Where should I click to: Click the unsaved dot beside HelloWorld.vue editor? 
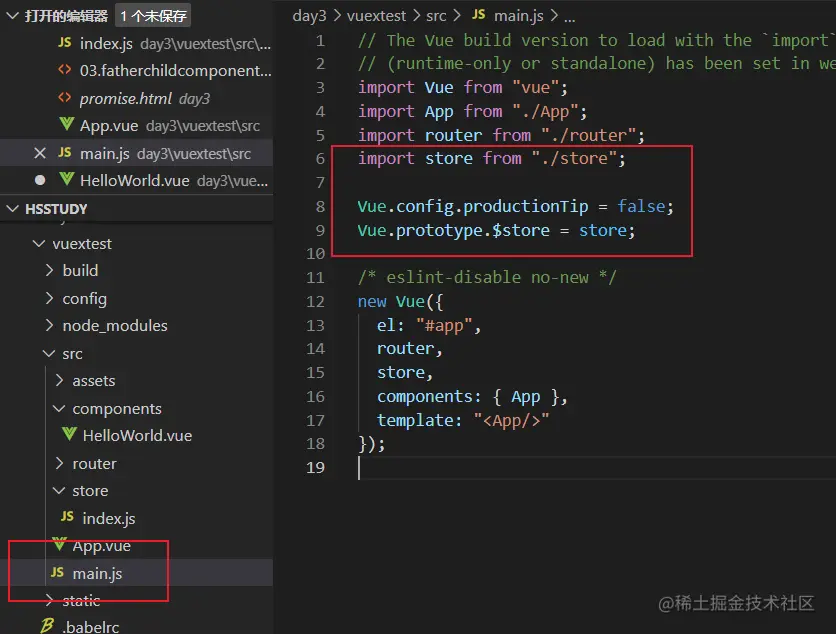40,180
